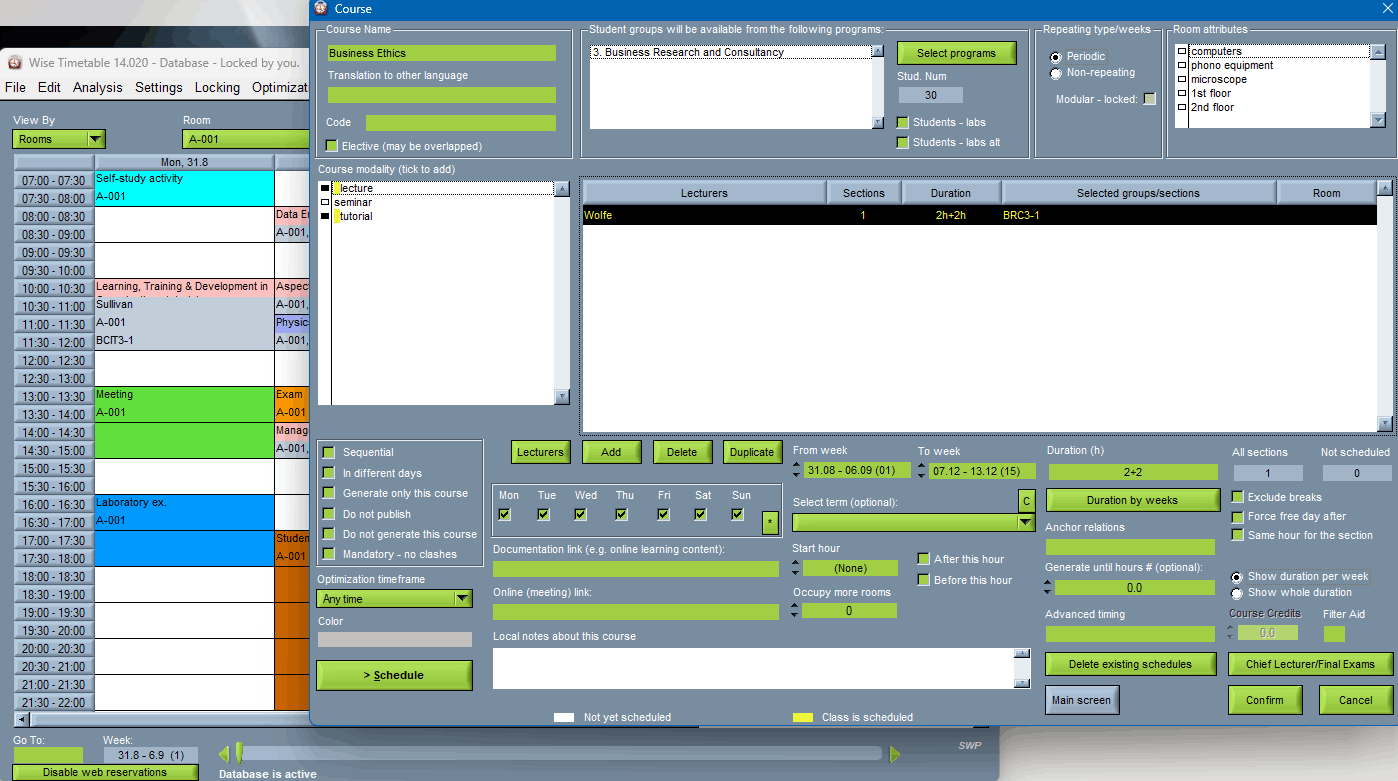
Task: Toggle the Exclude breaks checkbox
Action: 1238,497
